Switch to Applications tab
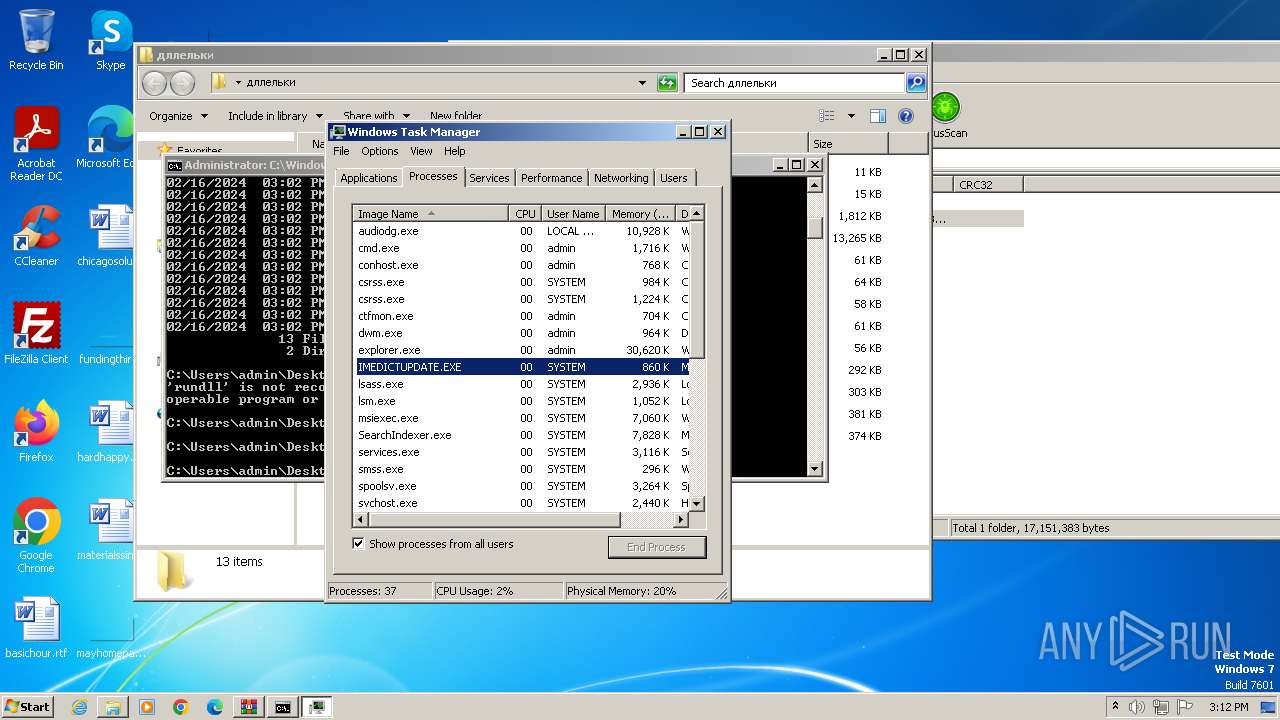1280x720 pixels. [369, 178]
